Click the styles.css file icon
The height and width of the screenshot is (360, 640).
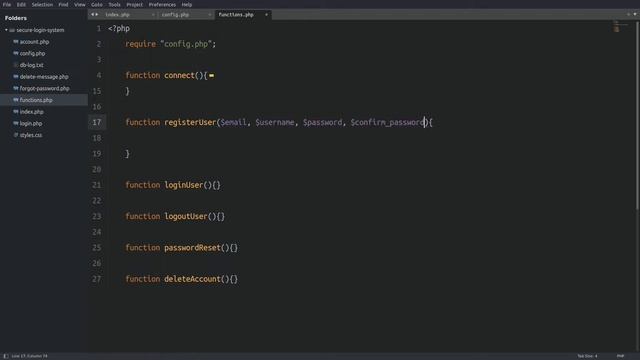click(x=16, y=135)
